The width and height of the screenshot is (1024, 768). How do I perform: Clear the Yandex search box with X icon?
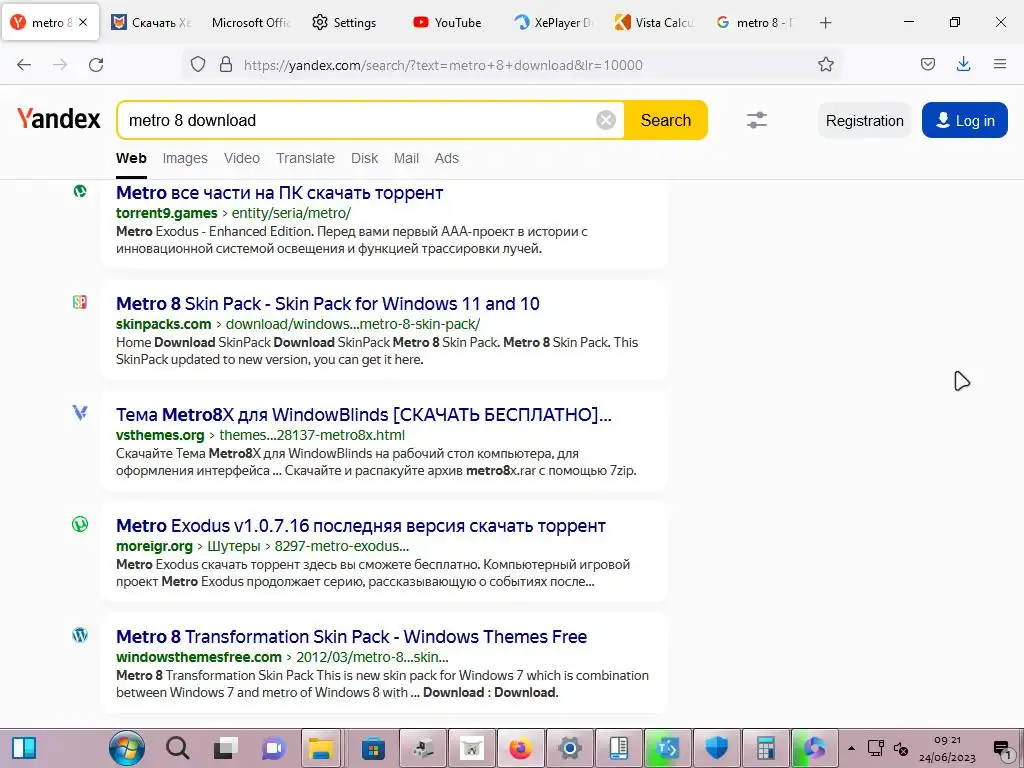point(605,120)
